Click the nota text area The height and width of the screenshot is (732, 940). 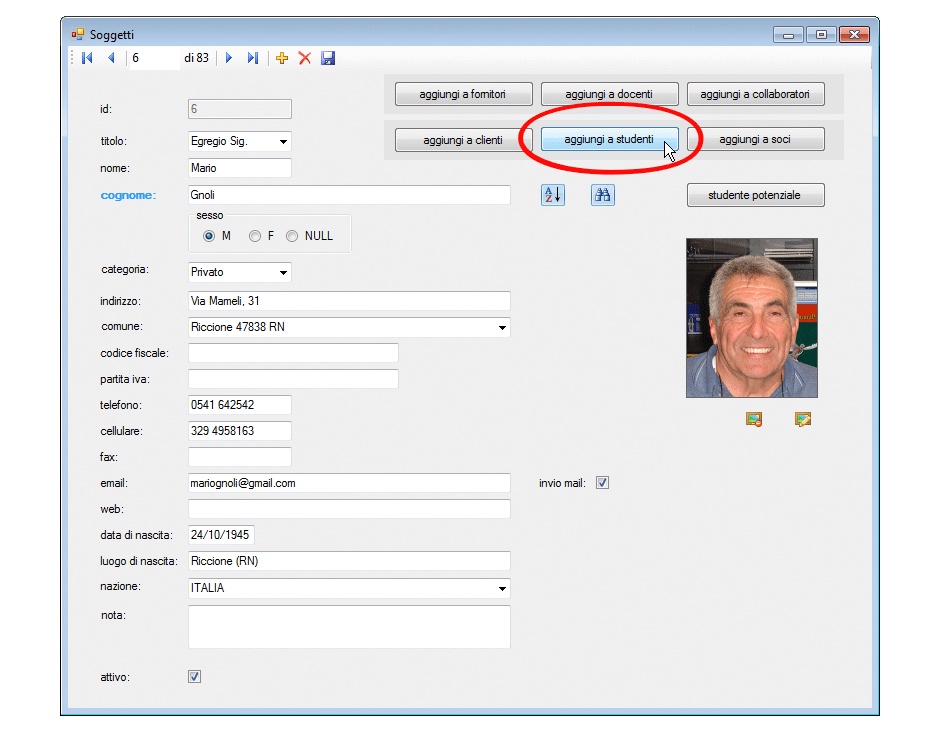(349, 627)
